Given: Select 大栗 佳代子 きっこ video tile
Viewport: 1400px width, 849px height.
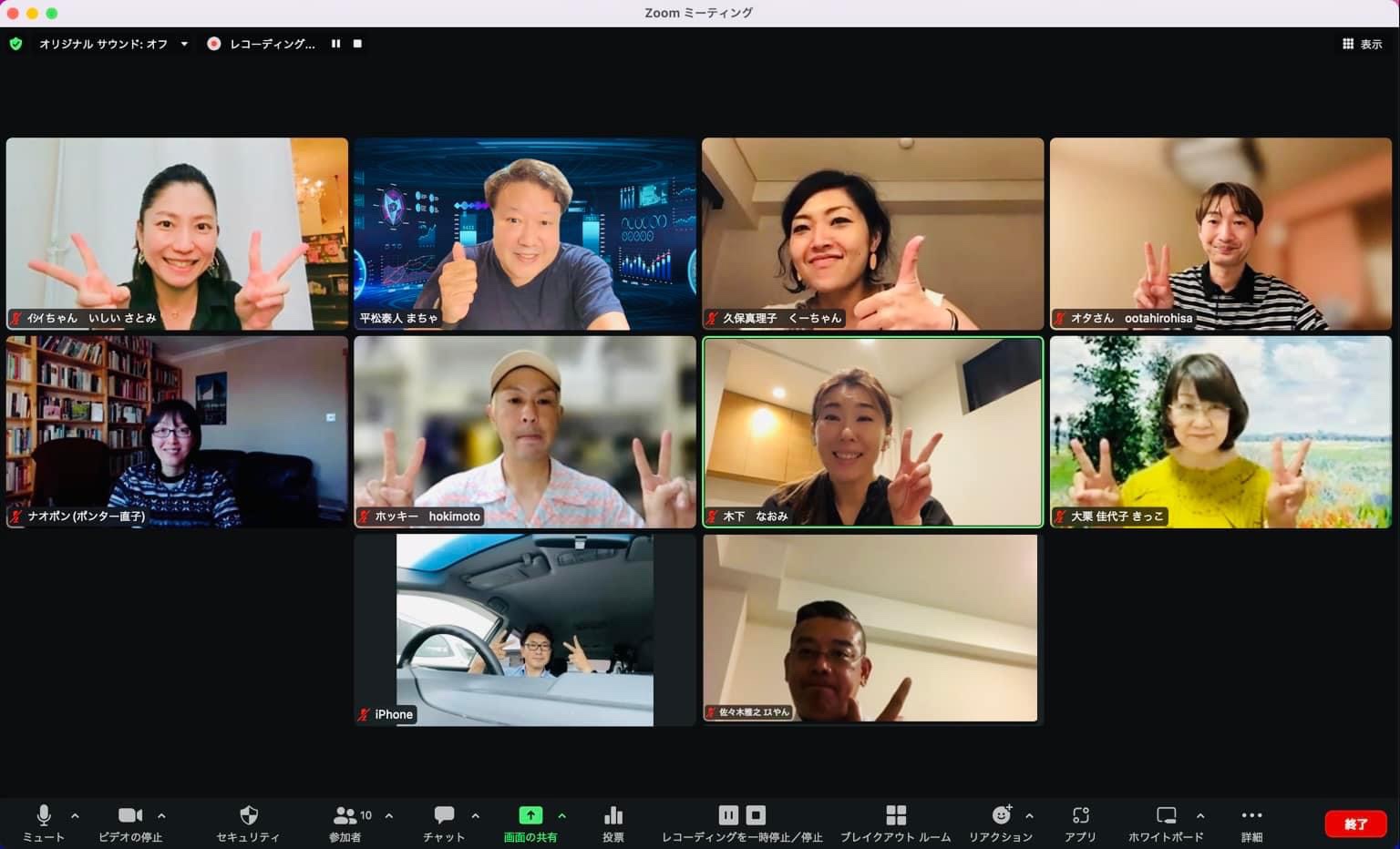Looking at the screenshot, I should pyautogui.click(x=1220, y=432).
